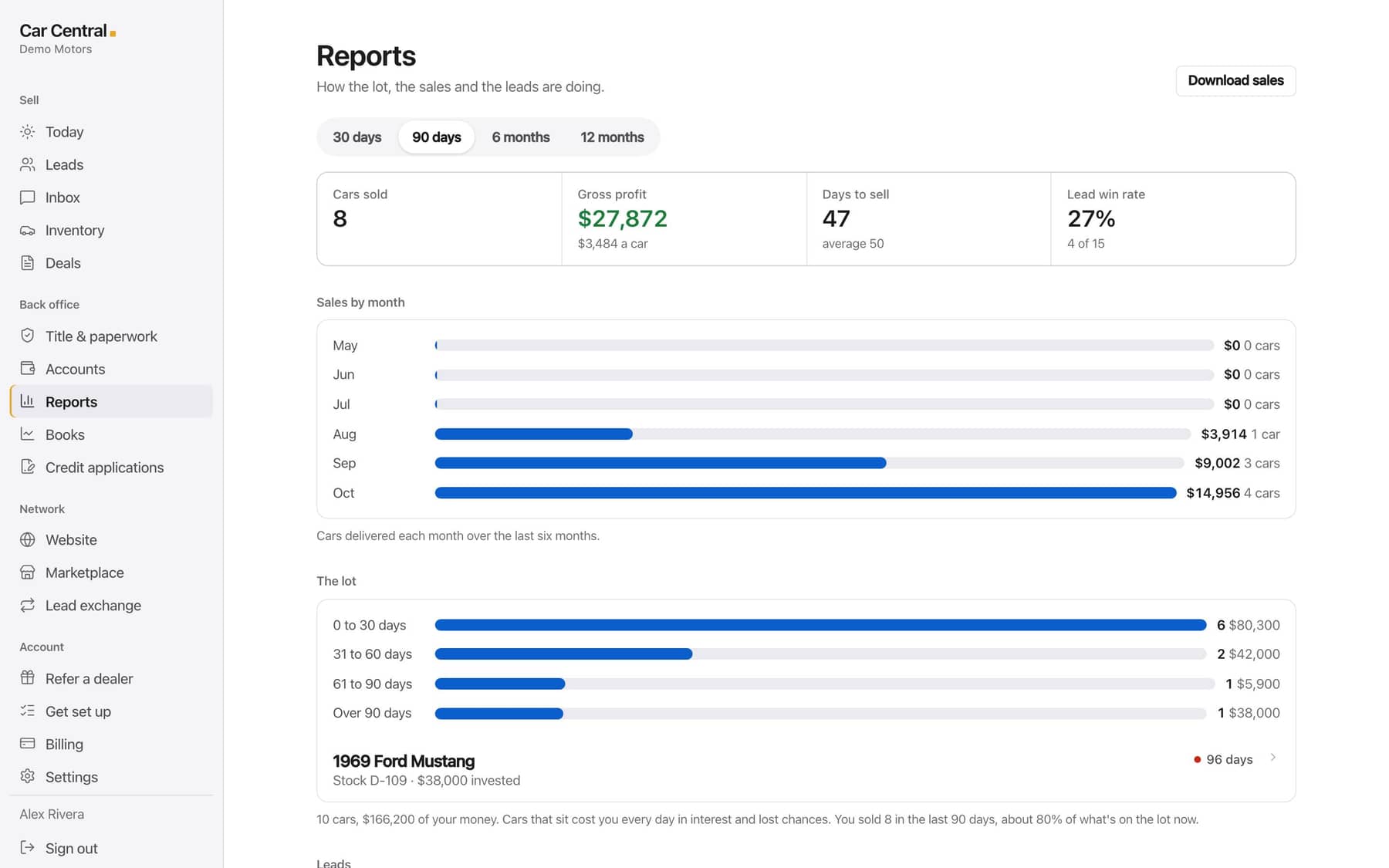The width and height of the screenshot is (1389, 868).
Task: Click the Sign out arrow icon
Action: pos(28,848)
